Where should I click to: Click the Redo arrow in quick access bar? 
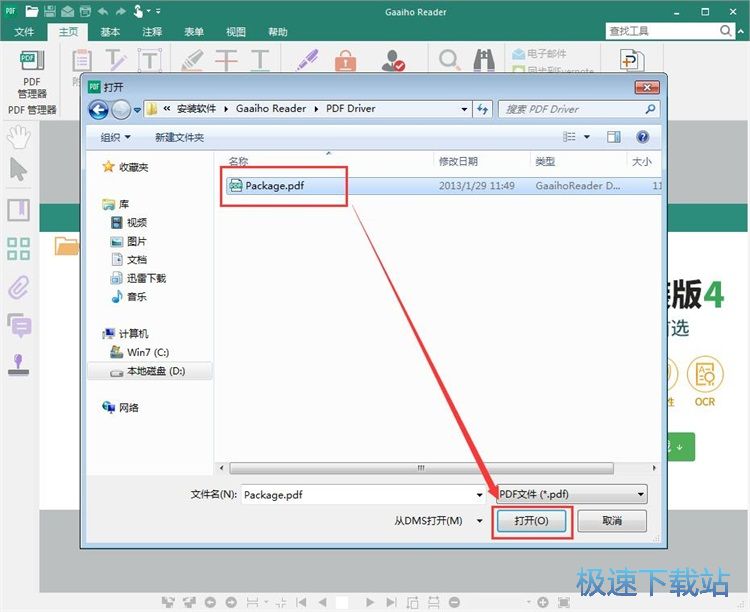[120, 11]
